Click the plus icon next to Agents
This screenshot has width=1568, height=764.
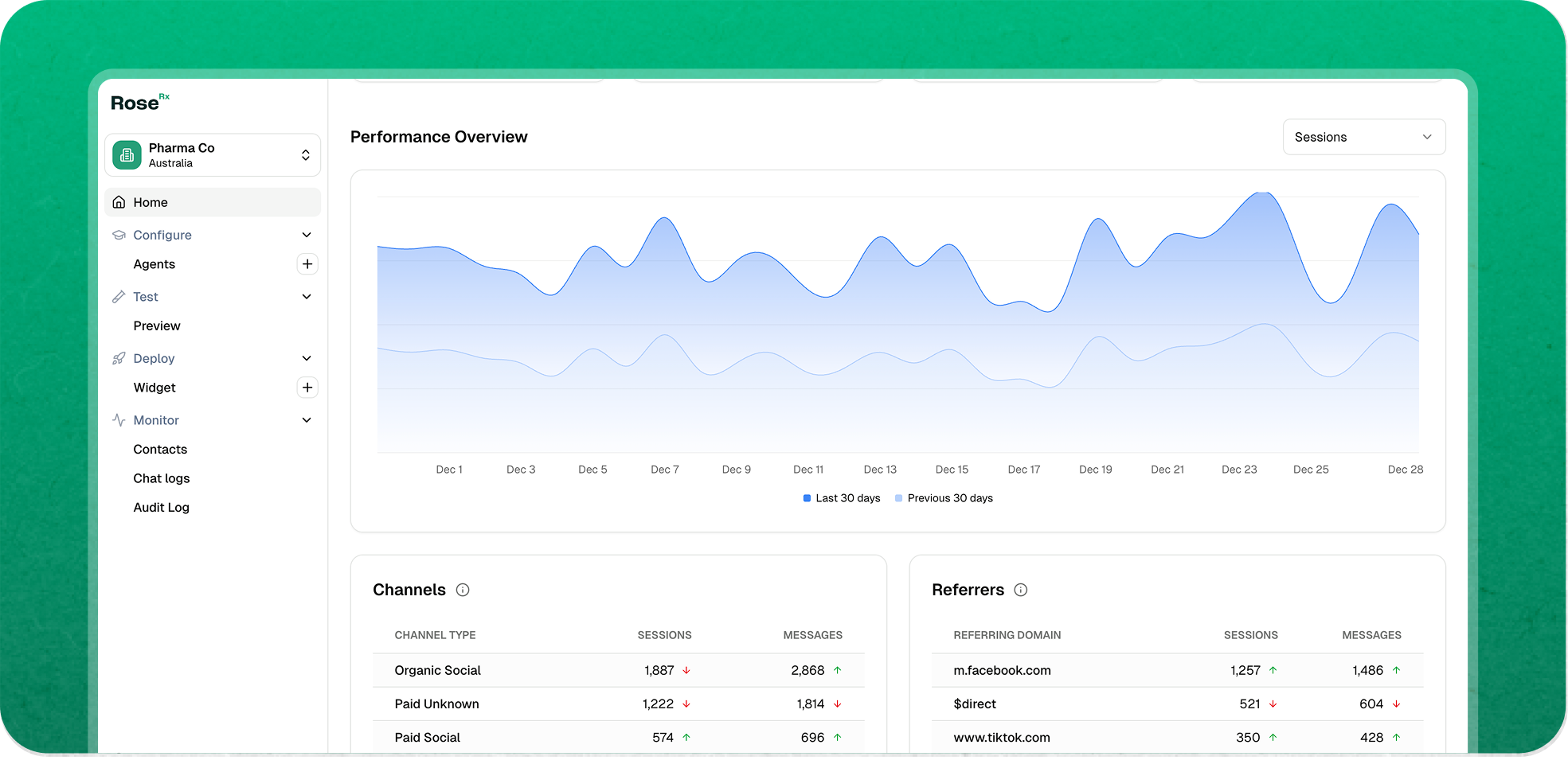coord(307,264)
